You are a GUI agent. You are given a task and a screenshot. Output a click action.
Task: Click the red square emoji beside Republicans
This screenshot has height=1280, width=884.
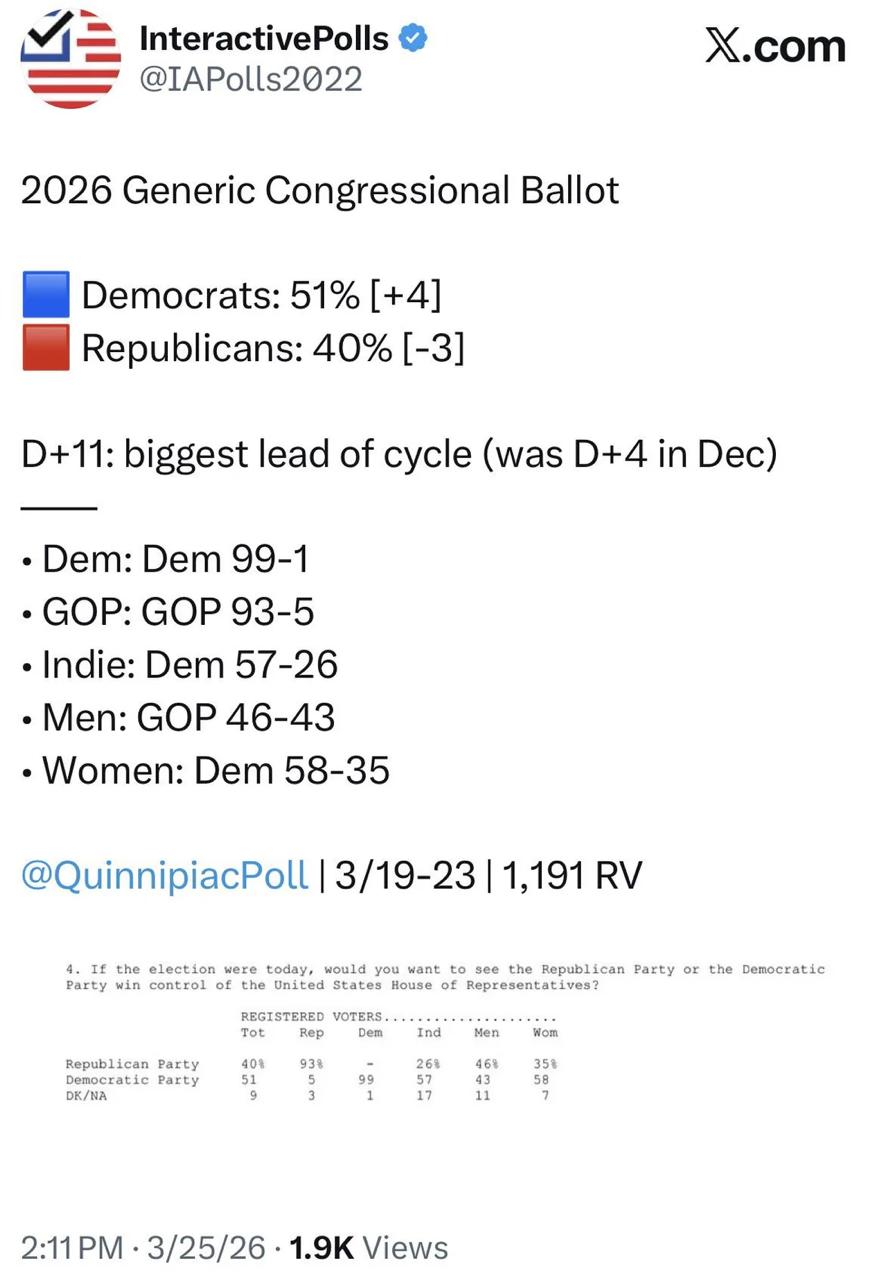point(46,348)
